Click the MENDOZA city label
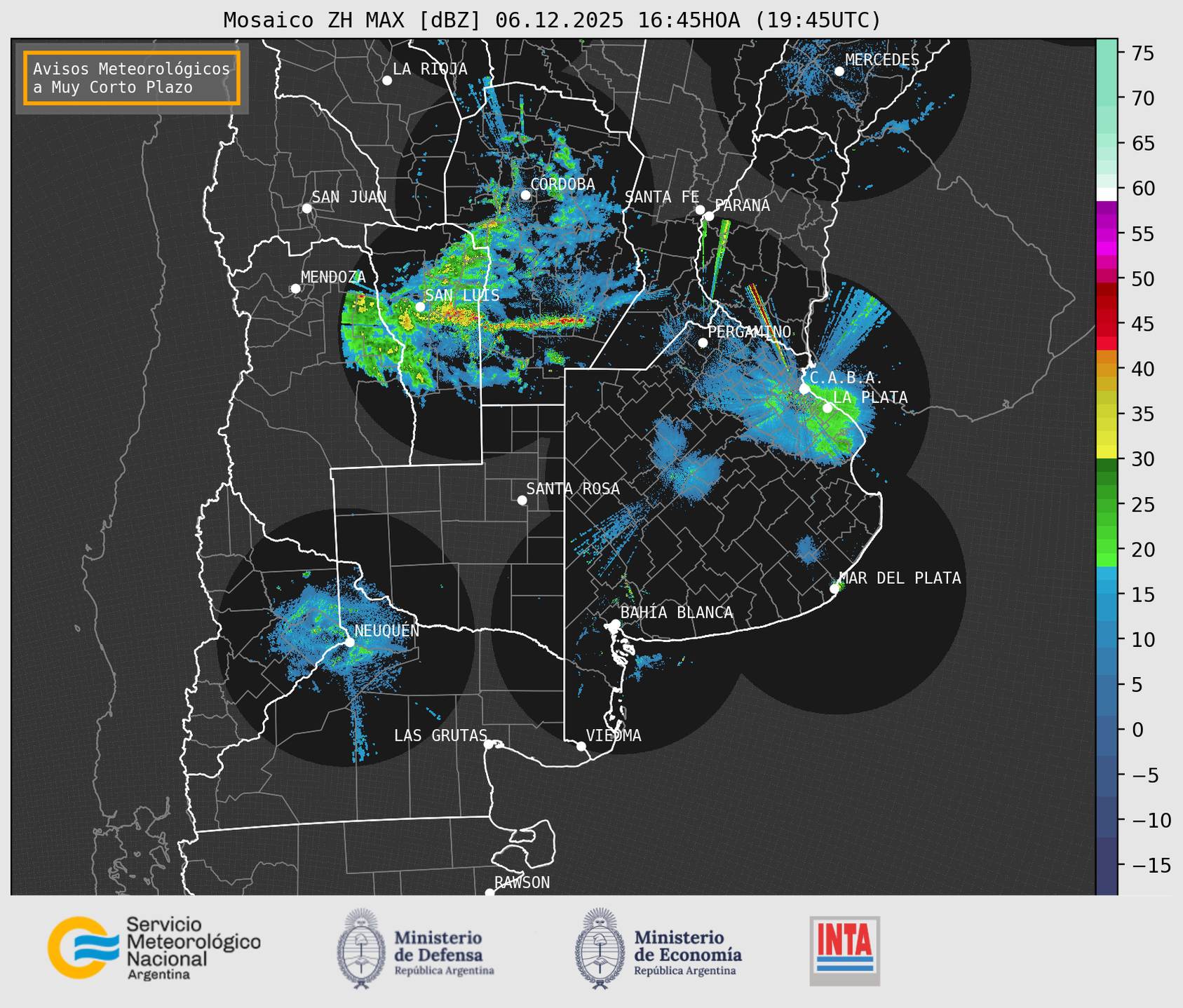Screen dimensions: 1183x1008 coord(333,277)
